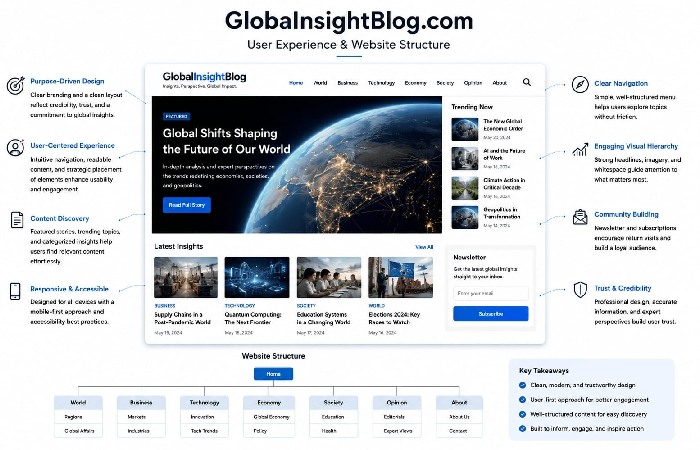Select the World node in structure diagram
This screenshot has height=450, width=700.
78,403
